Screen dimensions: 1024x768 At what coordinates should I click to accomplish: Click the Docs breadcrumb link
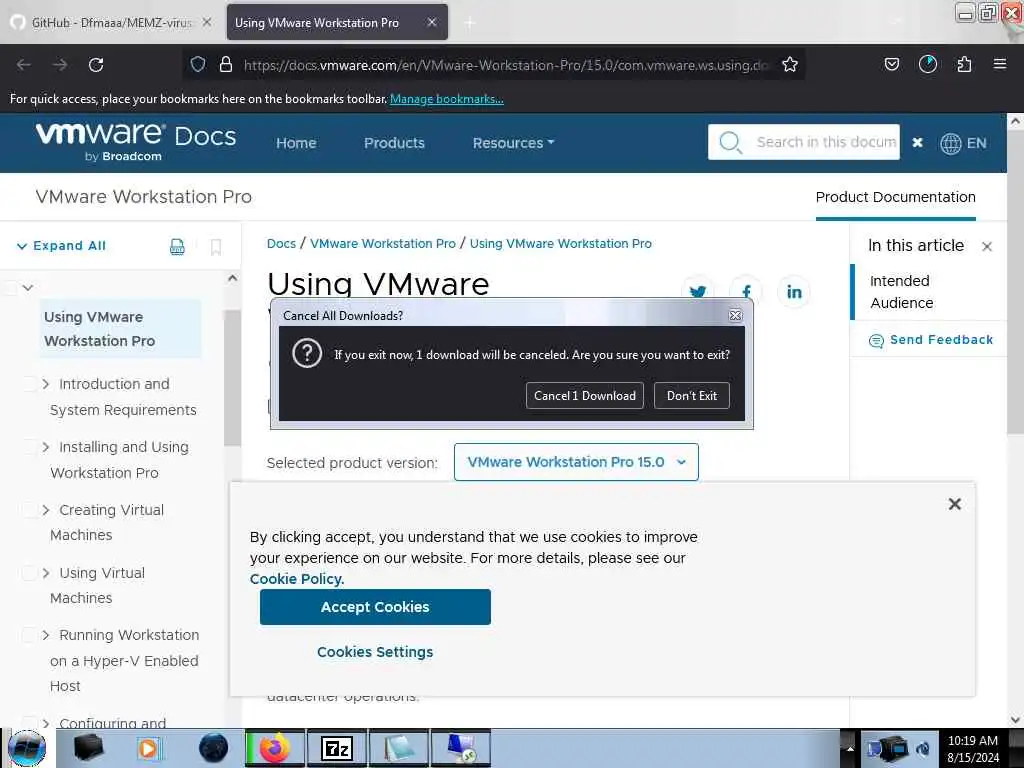pyautogui.click(x=281, y=244)
